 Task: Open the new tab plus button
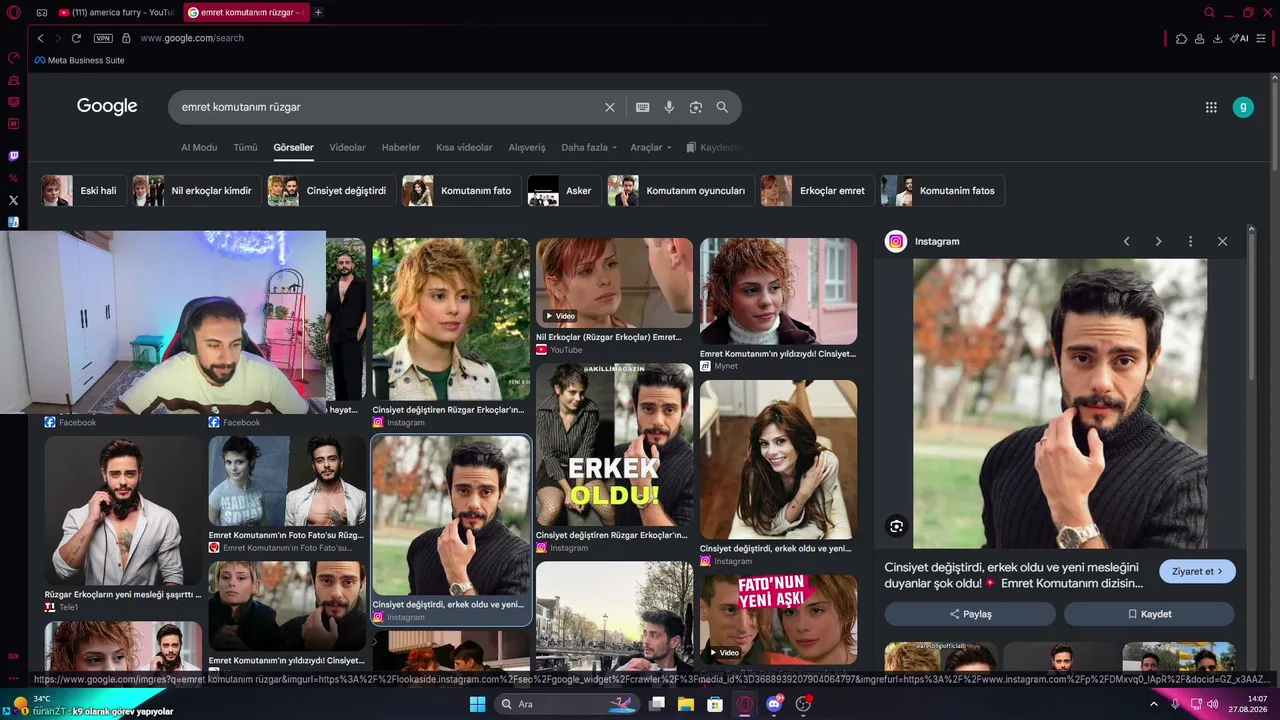(x=318, y=13)
